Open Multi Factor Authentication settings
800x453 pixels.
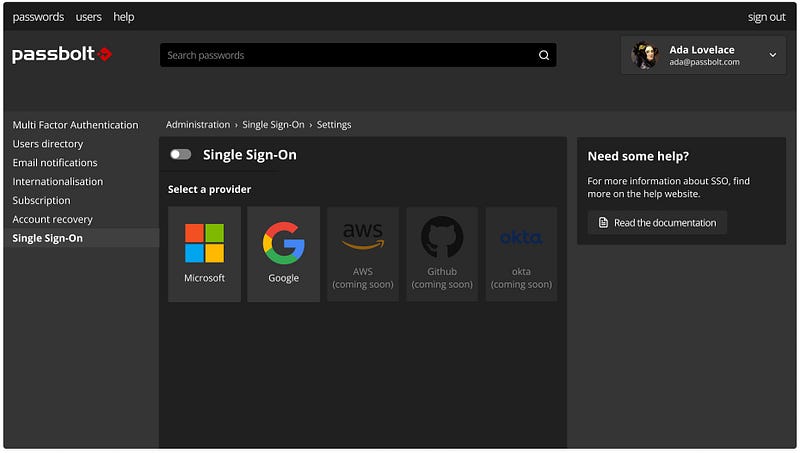76,125
